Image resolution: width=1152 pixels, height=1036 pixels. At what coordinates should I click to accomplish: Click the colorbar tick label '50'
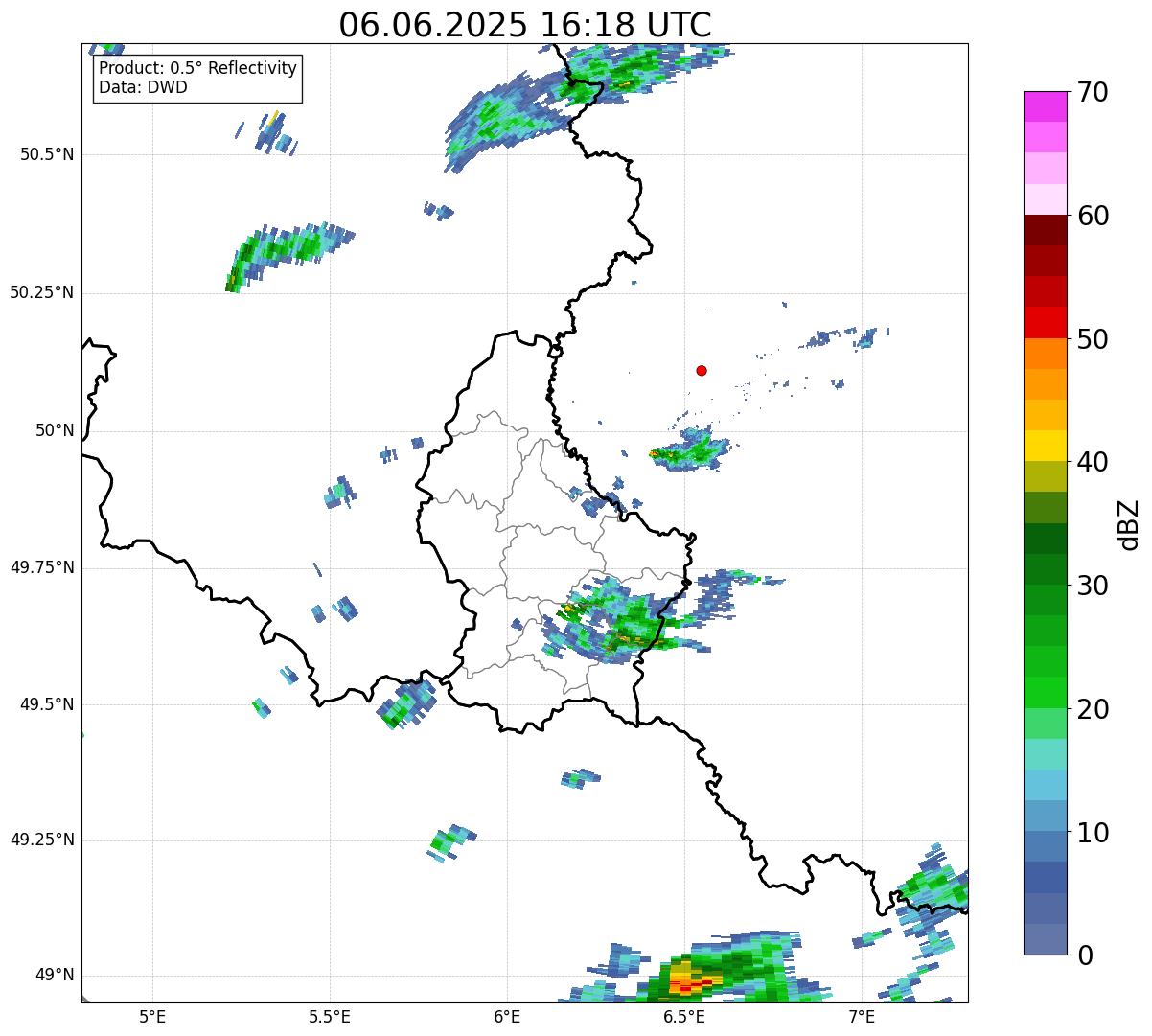coord(1092,338)
